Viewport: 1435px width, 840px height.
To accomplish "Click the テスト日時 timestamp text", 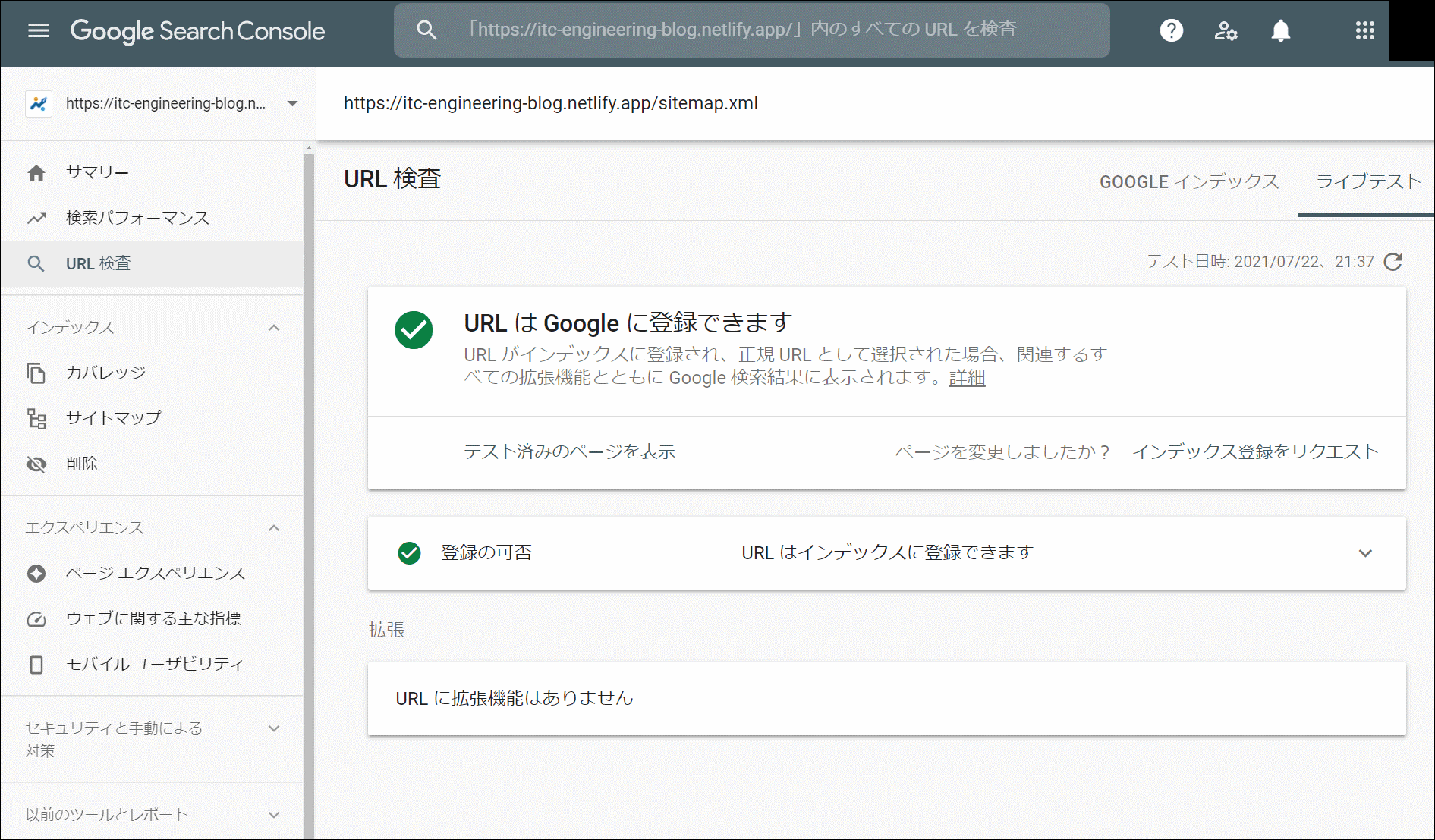I will [x=1260, y=262].
